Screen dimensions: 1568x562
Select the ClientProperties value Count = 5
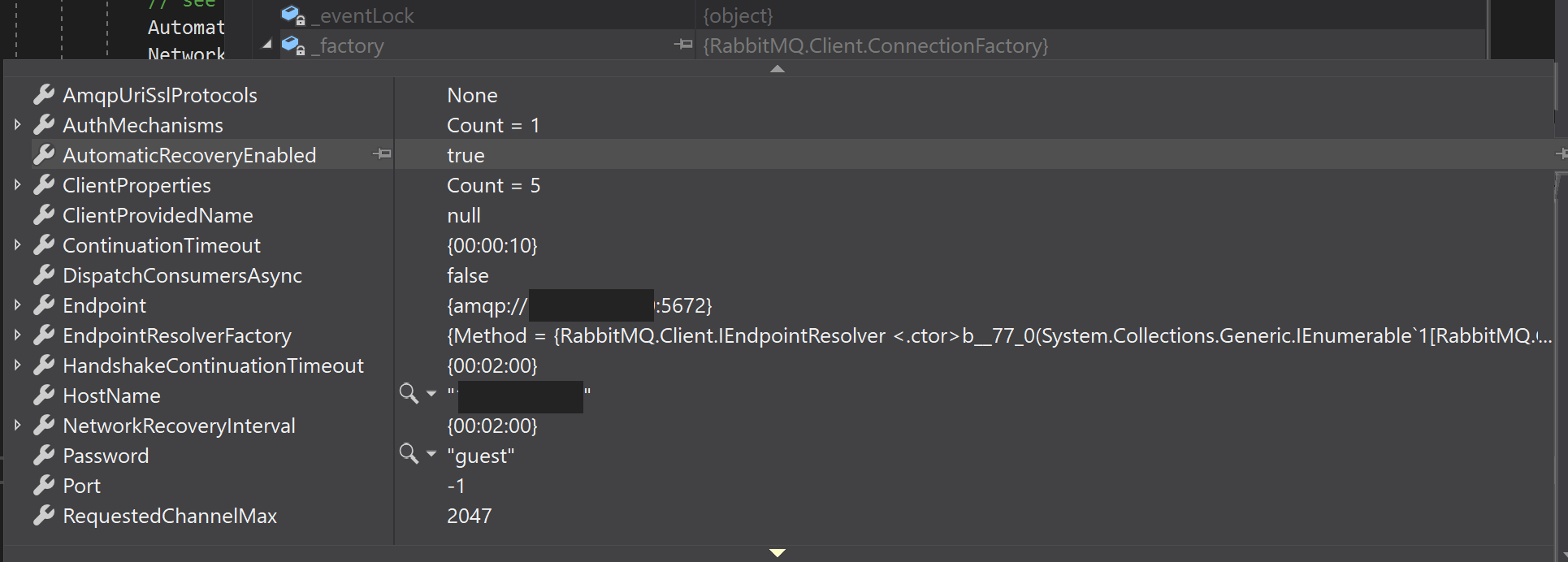point(493,185)
